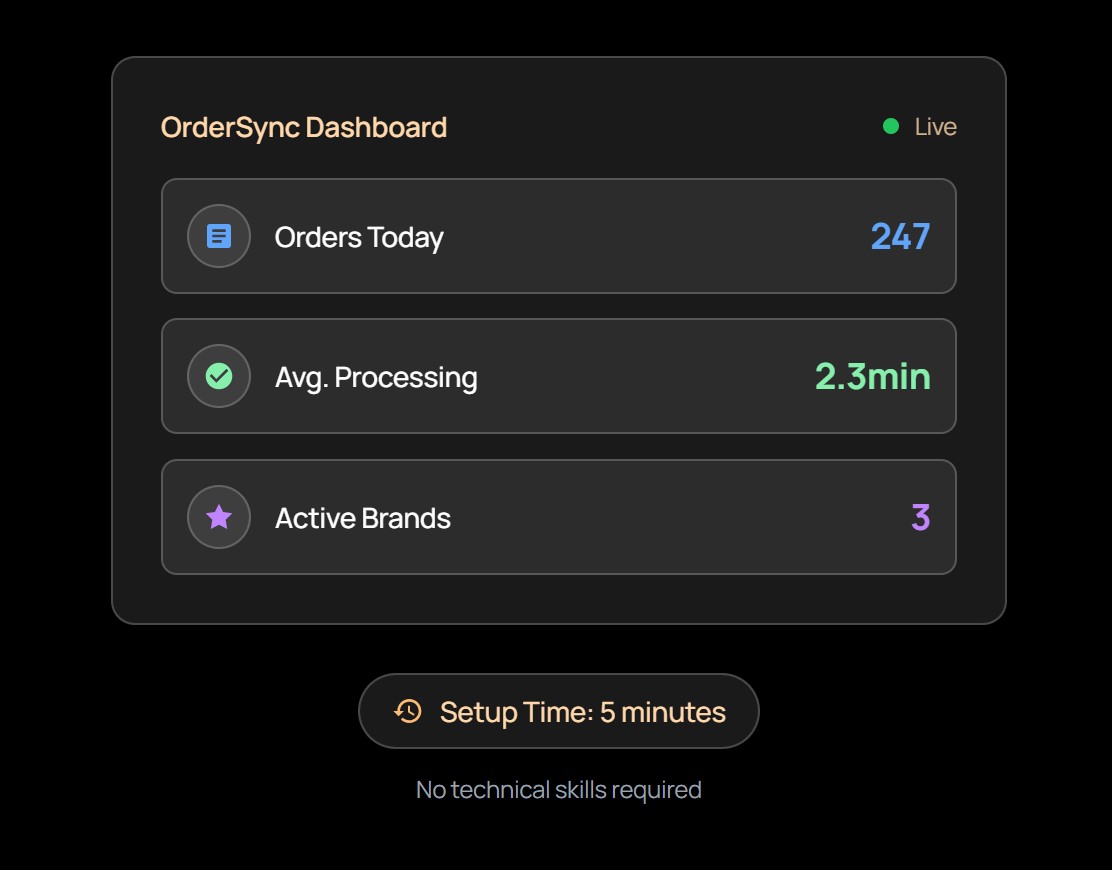Viewport: 1112px width, 870px height.
Task: Select the Orders Today label
Action: point(358,237)
